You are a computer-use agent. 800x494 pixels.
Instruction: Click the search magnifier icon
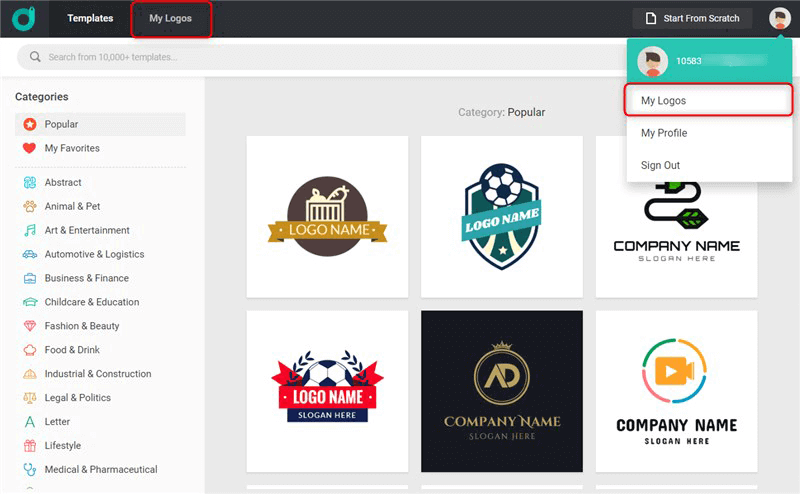(36, 57)
